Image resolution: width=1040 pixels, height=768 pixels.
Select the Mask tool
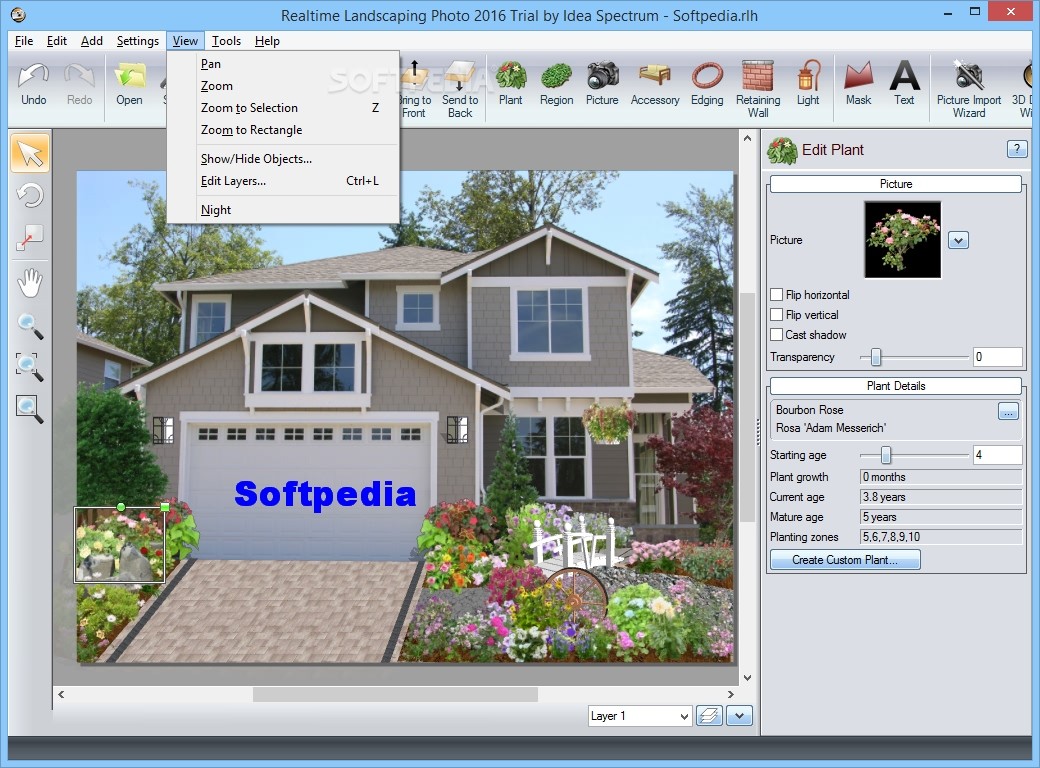[x=858, y=85]
